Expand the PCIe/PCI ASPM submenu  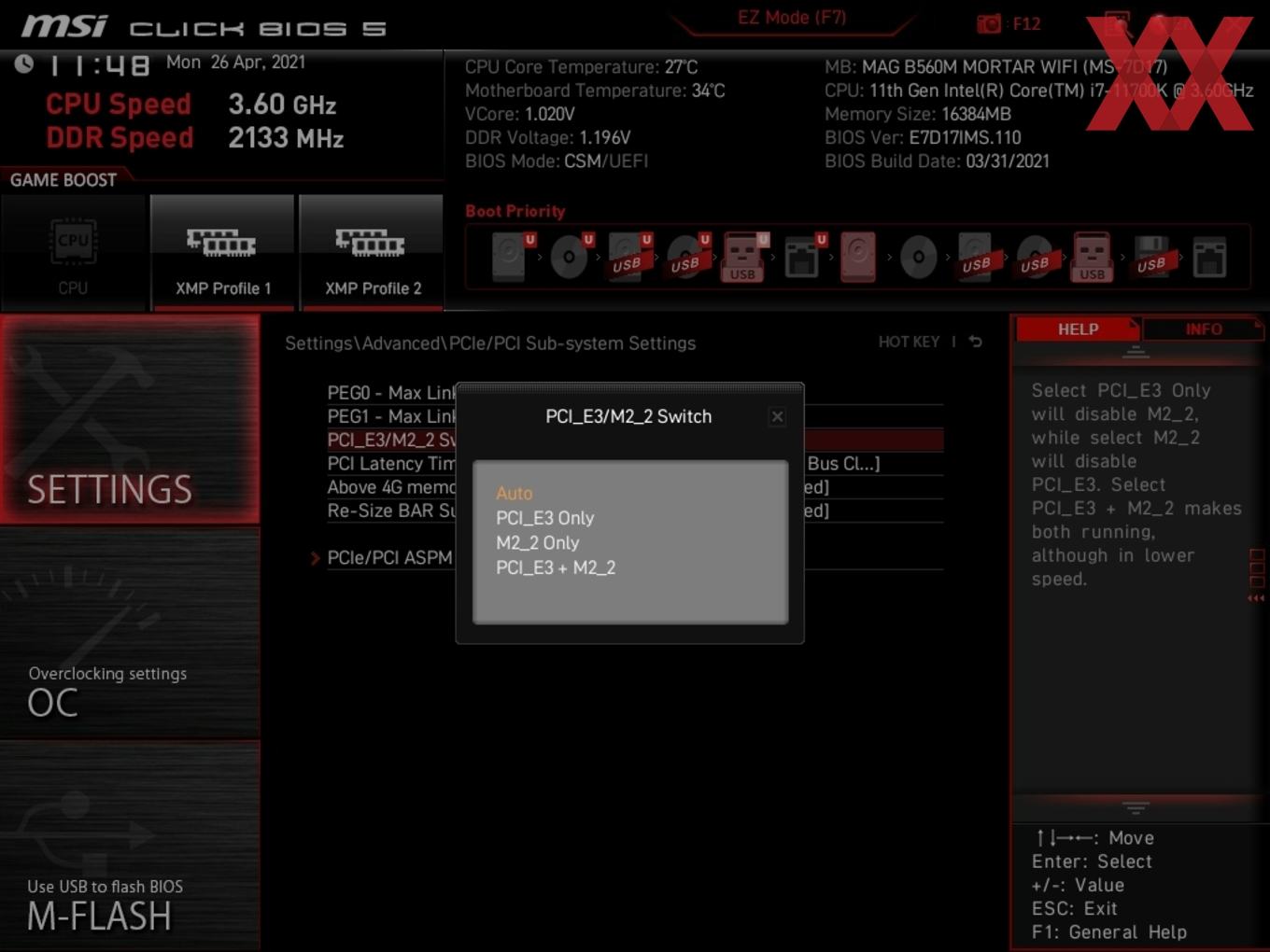click(x=389, y=558)
